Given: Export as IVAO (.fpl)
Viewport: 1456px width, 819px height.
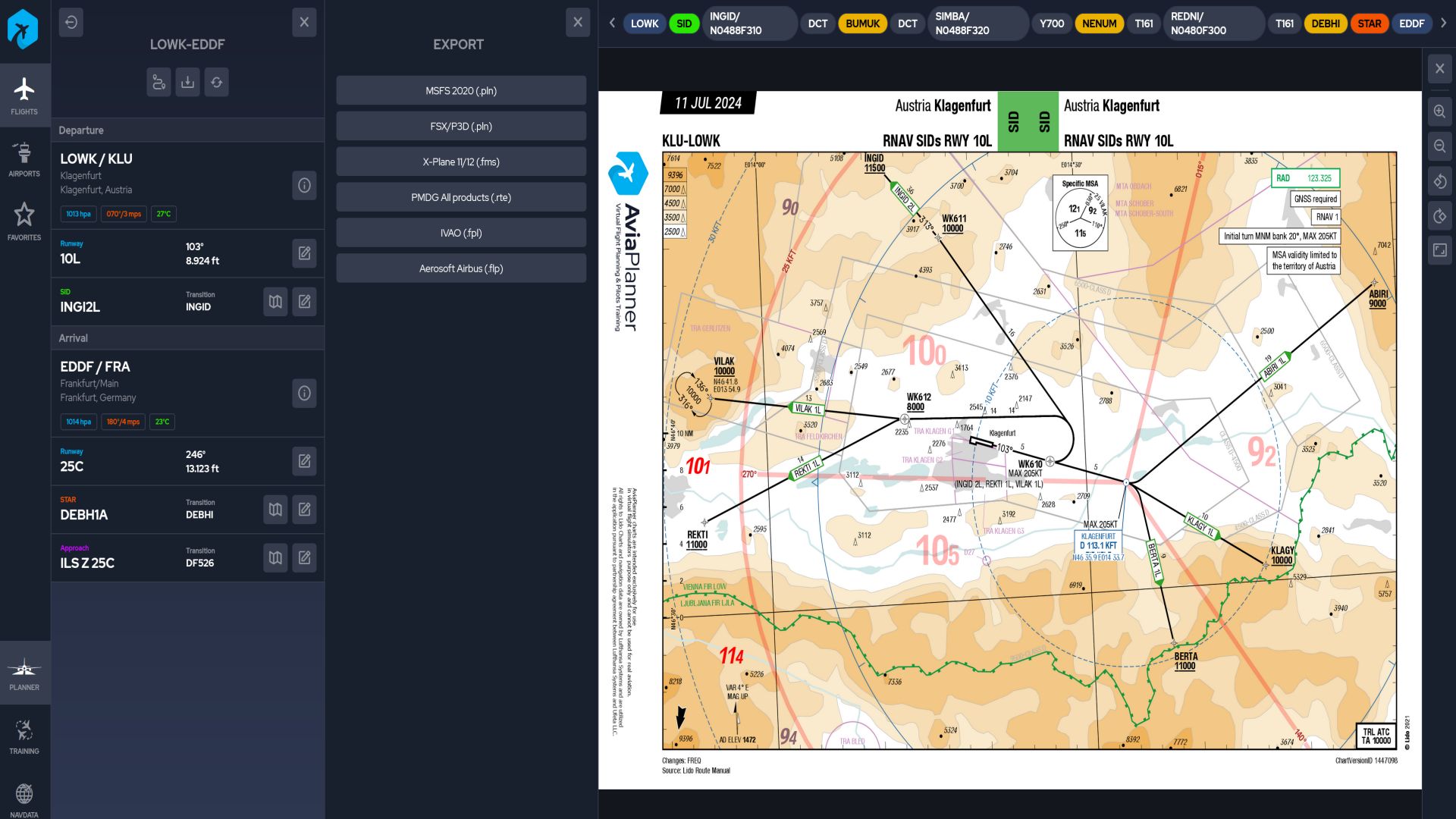Looking at the screenshot, I should click(x=461, y=233).
